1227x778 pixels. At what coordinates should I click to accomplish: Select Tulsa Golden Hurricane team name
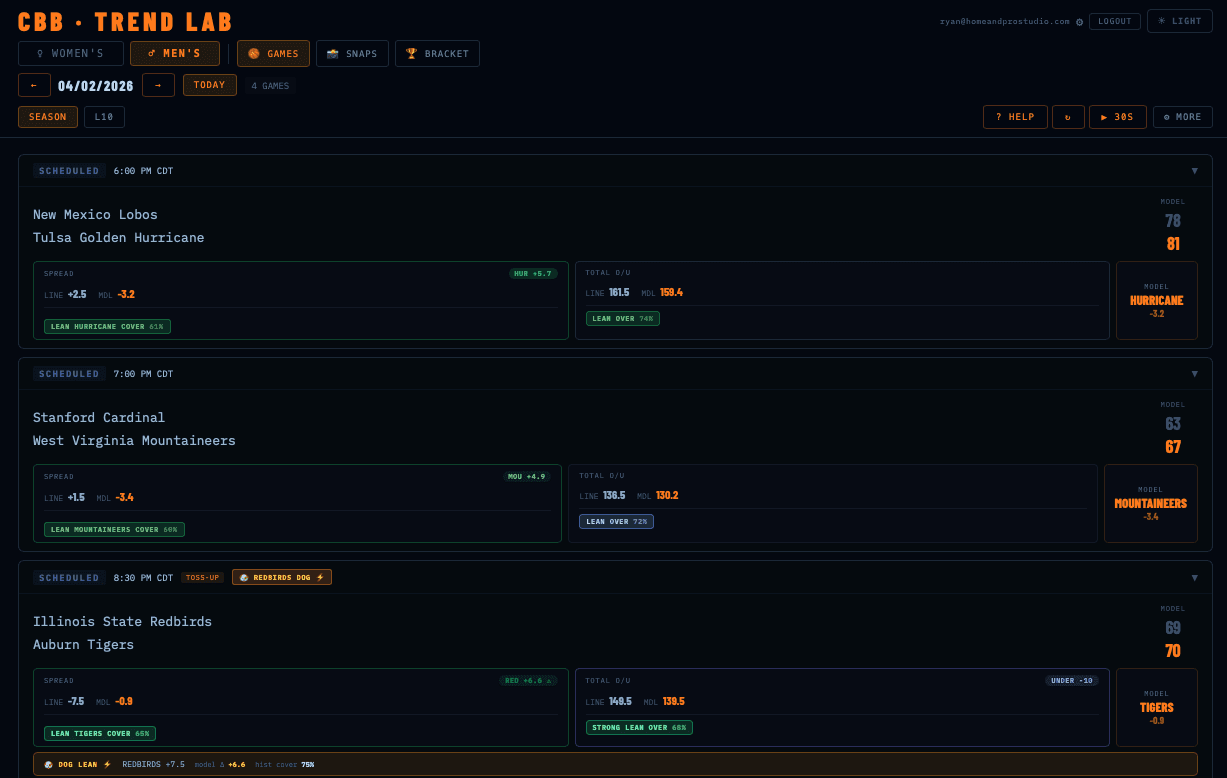pyautogui.click(x=118, y=237)
